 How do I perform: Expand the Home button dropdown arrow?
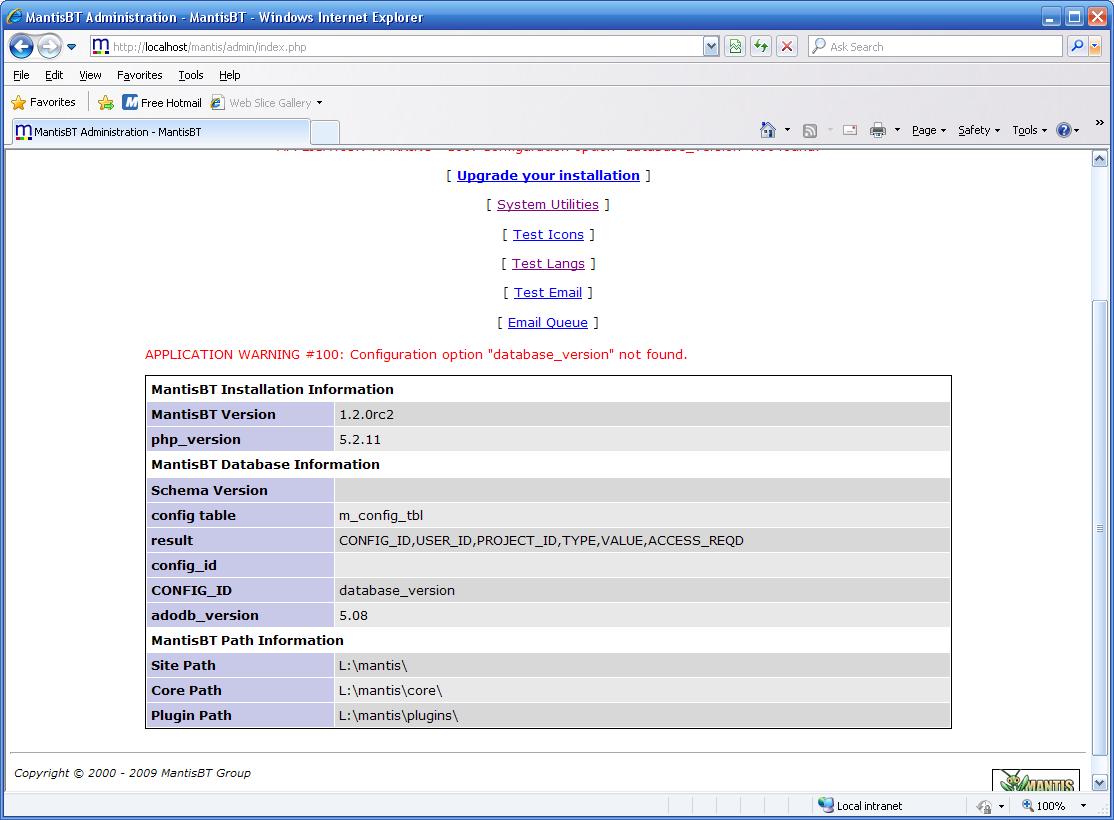point(787,130)
